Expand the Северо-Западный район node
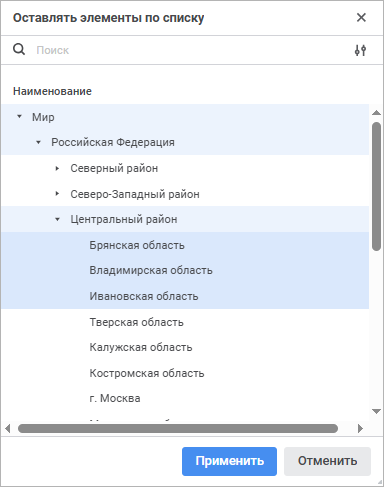The height and width of the screenshot is (487, 384). click(x=57, y=193)
